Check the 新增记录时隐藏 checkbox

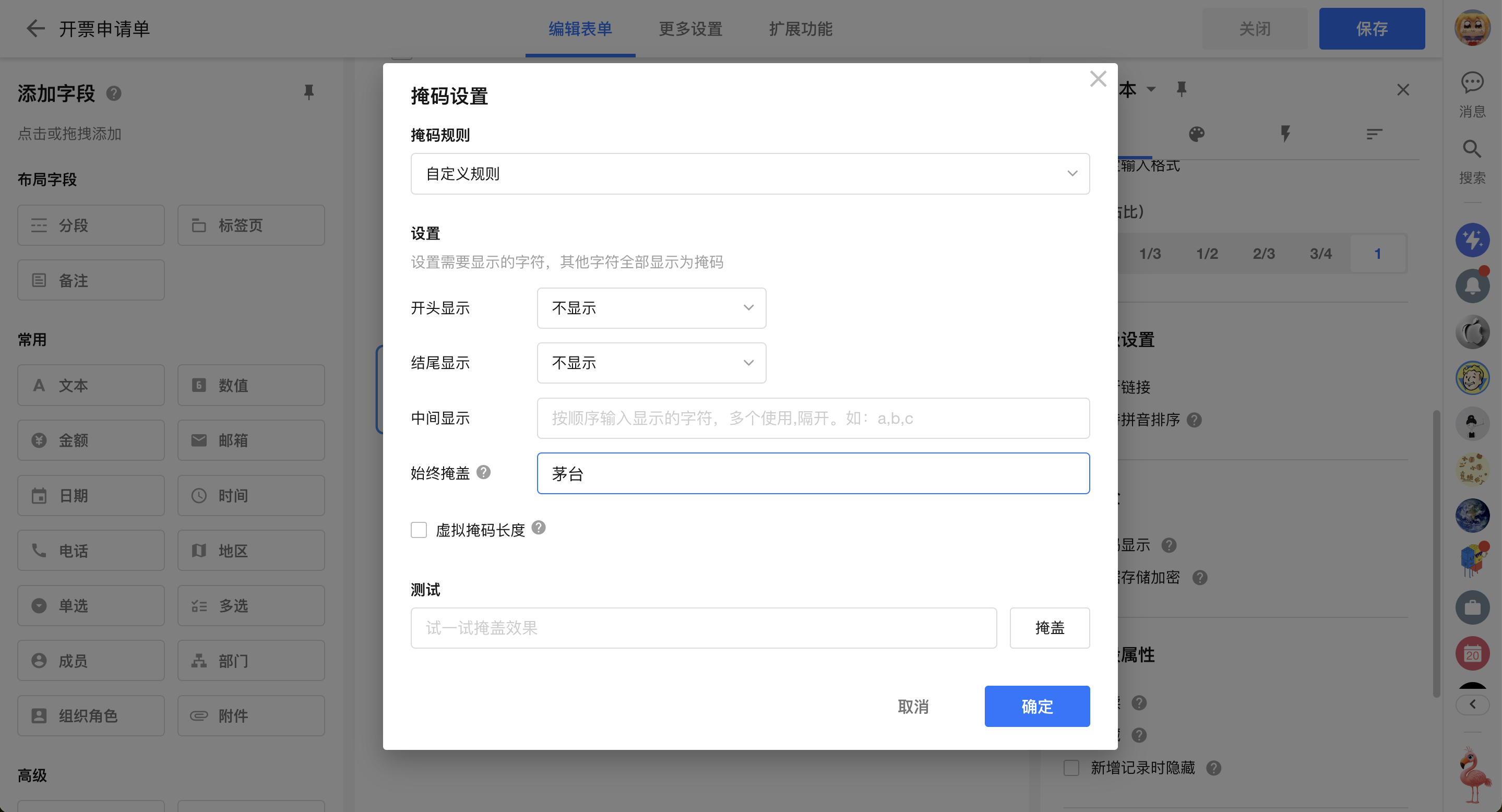tap(1071, 768)
